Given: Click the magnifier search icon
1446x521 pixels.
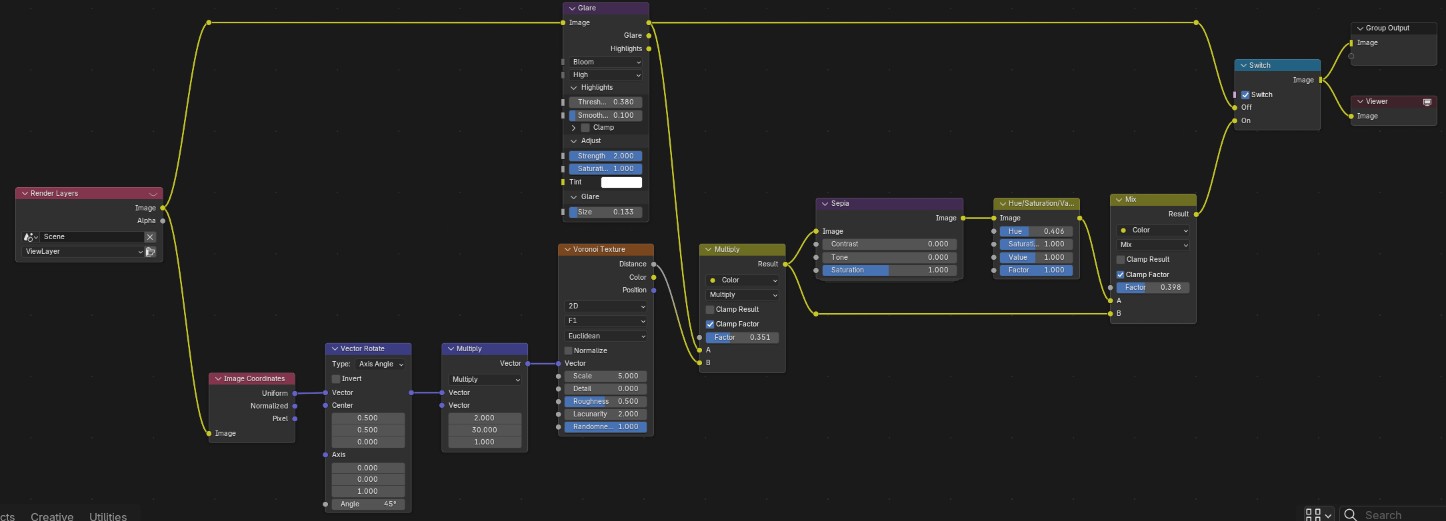Looking at the screenshot, I should click(1351, 515).
